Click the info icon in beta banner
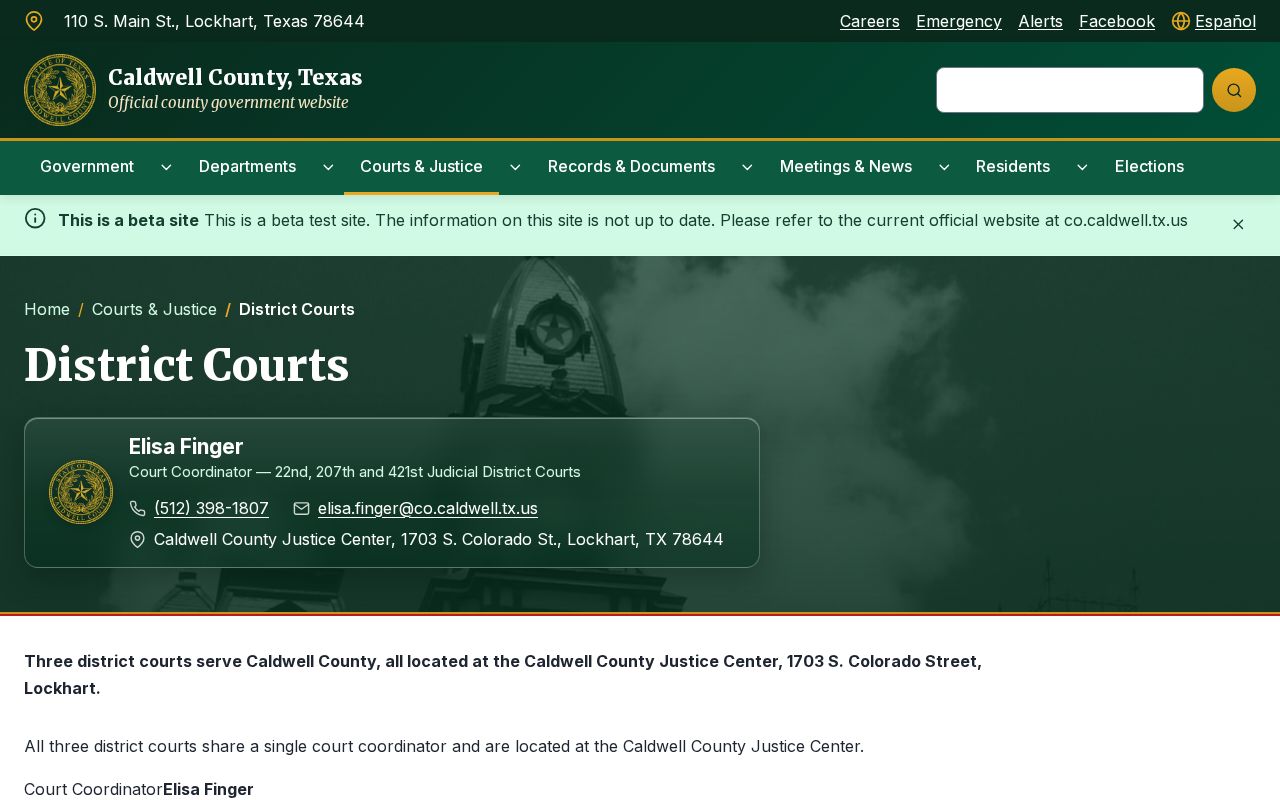The image size is (1280, 800). tap(35, 218)
